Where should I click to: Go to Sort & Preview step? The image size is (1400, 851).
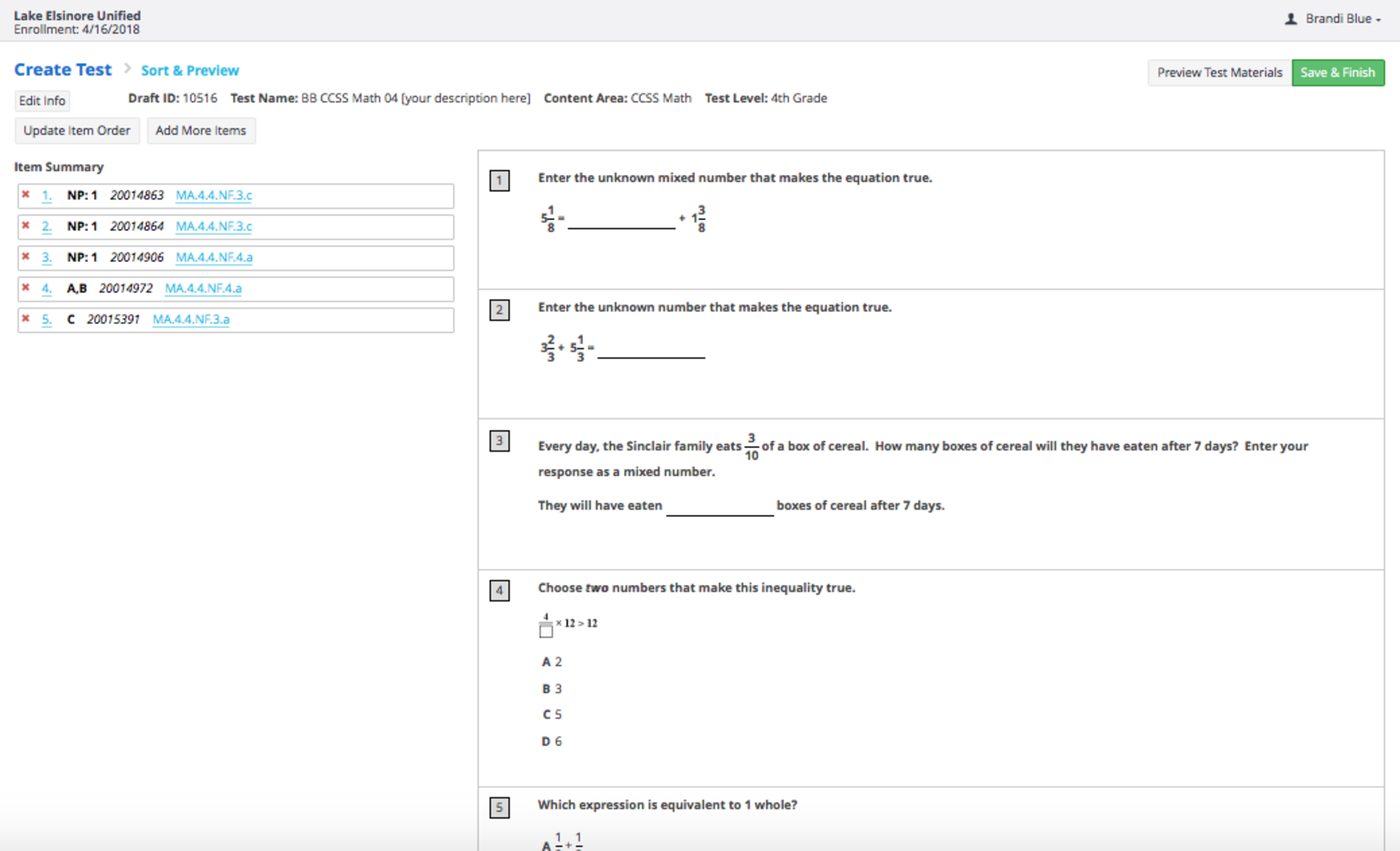(x=190, y=70)
